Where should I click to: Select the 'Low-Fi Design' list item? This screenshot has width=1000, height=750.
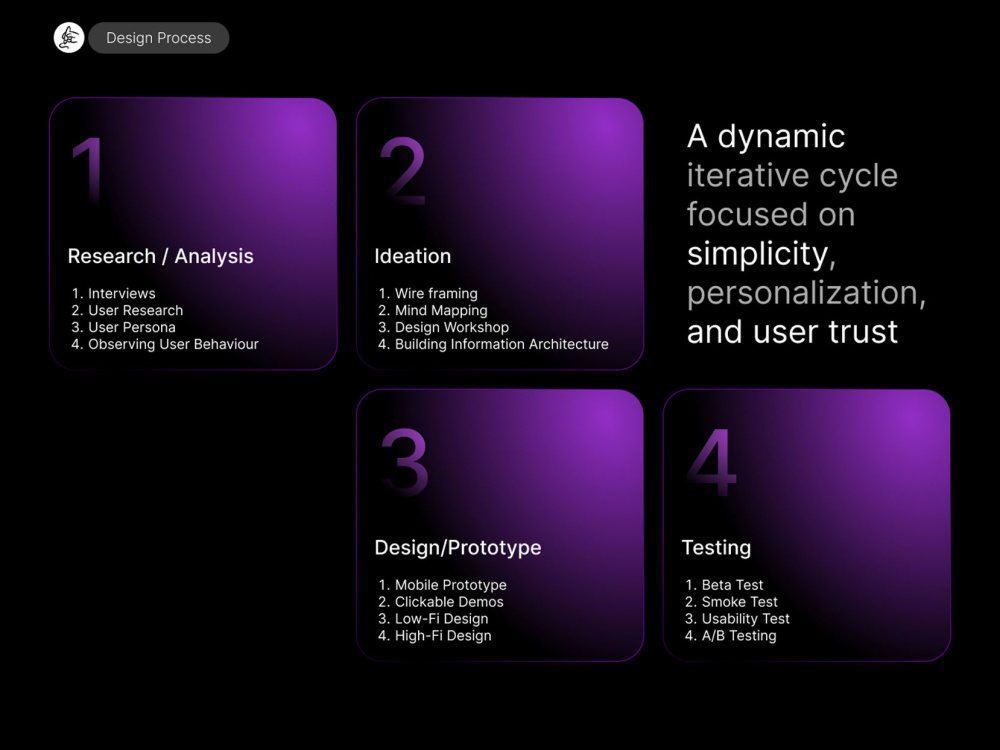click(x=433, y=619)
